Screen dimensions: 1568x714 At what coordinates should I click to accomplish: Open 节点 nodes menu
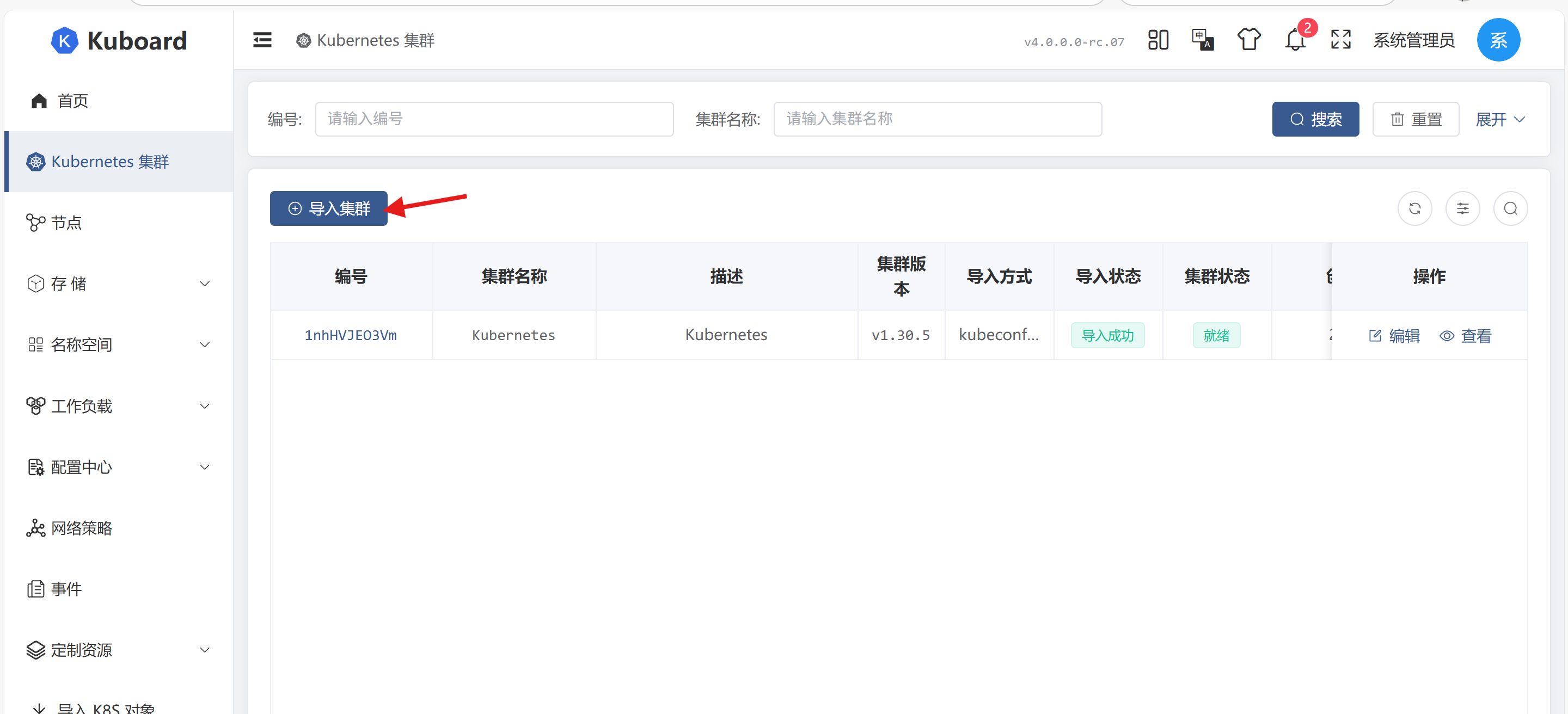(x=119, y=223)
